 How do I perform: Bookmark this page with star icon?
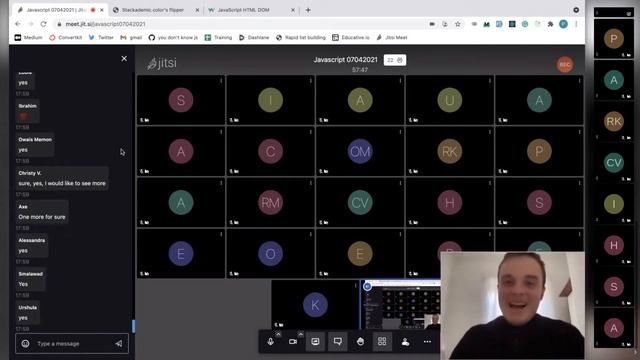pos(458,24)
